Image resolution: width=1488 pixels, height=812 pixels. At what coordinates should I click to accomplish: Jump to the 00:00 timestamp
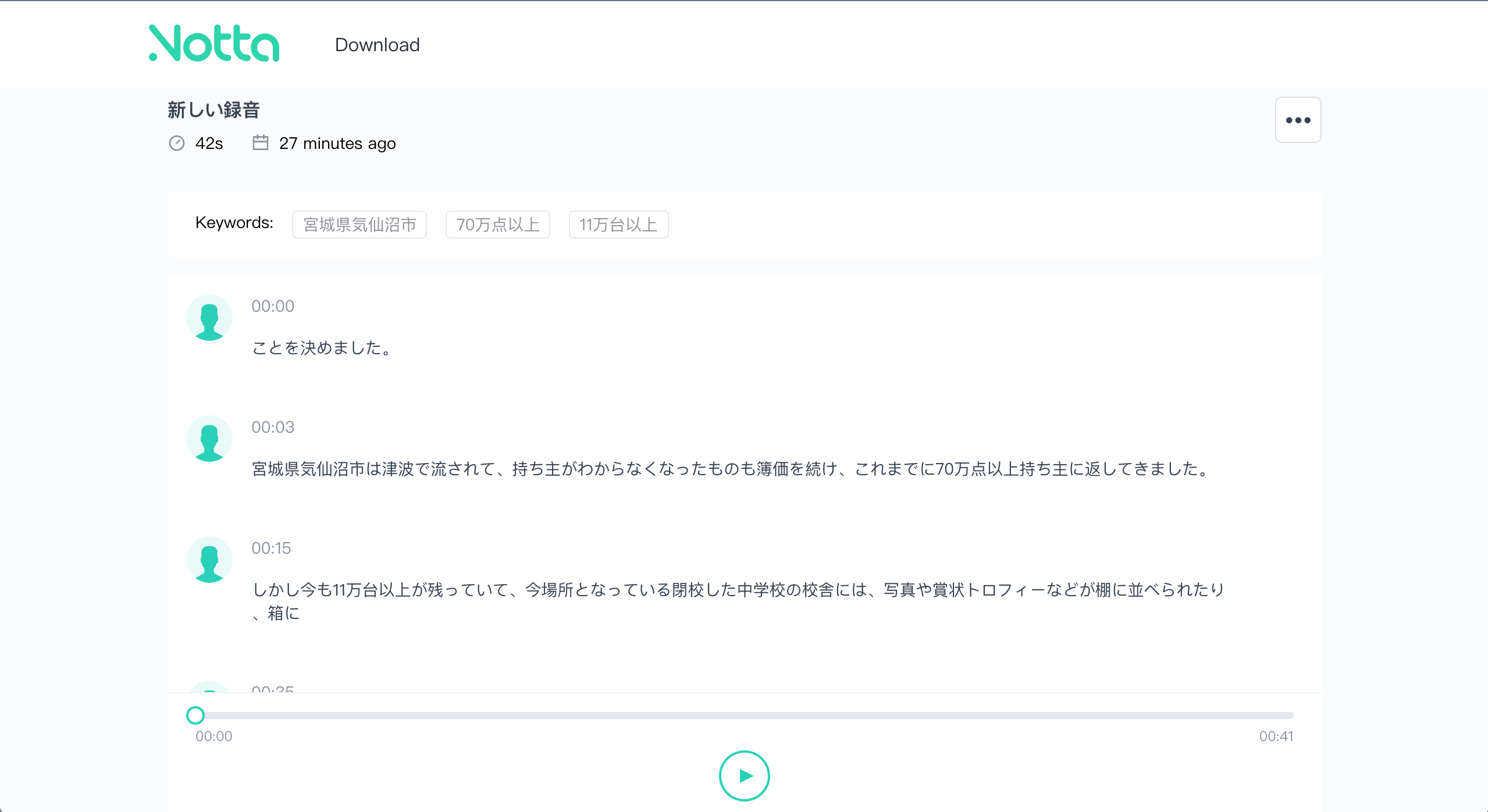pyautogui.click(x=272, y=306)
